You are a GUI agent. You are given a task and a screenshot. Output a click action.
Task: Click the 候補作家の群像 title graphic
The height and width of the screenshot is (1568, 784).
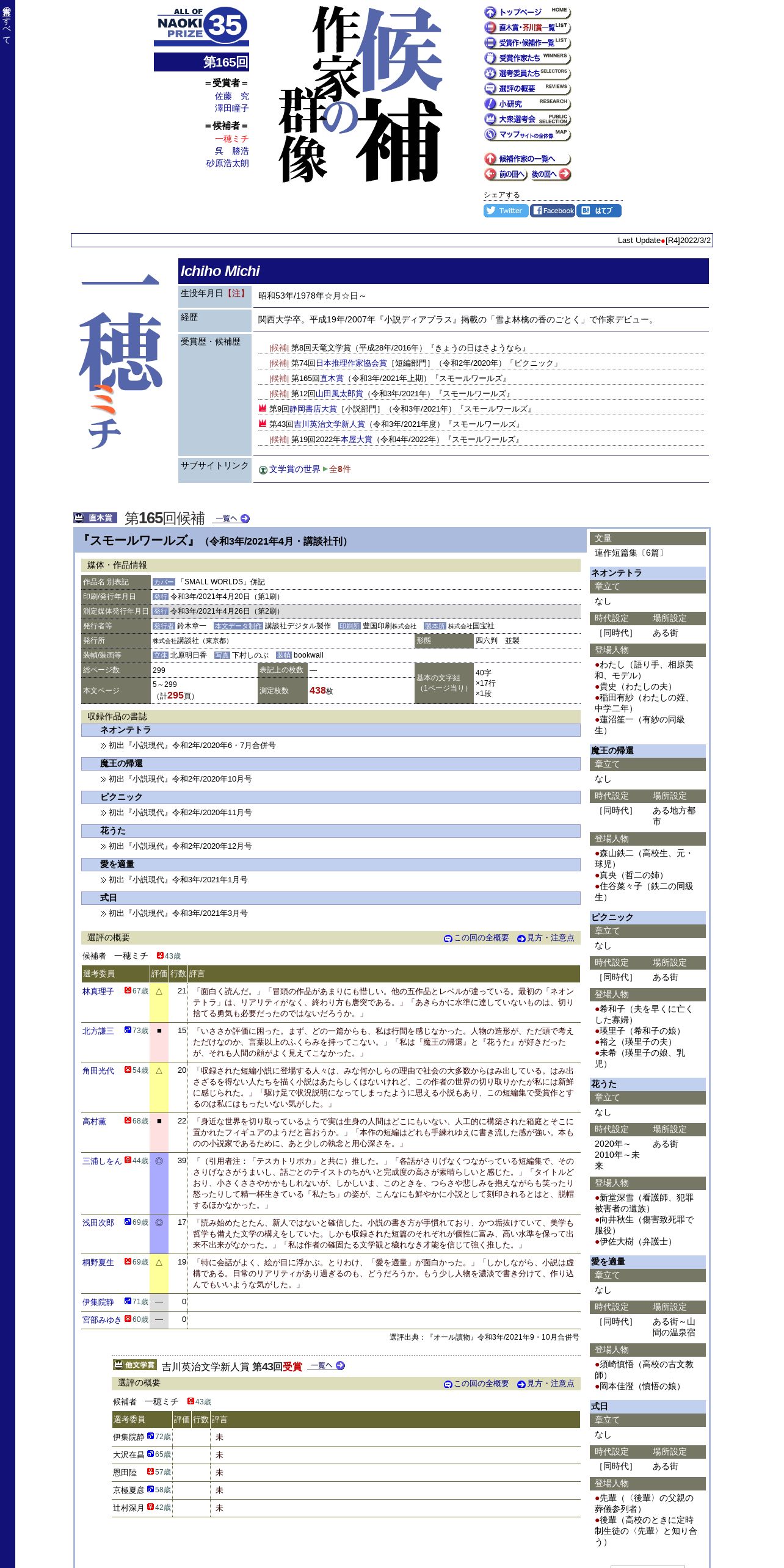[360, 95]
